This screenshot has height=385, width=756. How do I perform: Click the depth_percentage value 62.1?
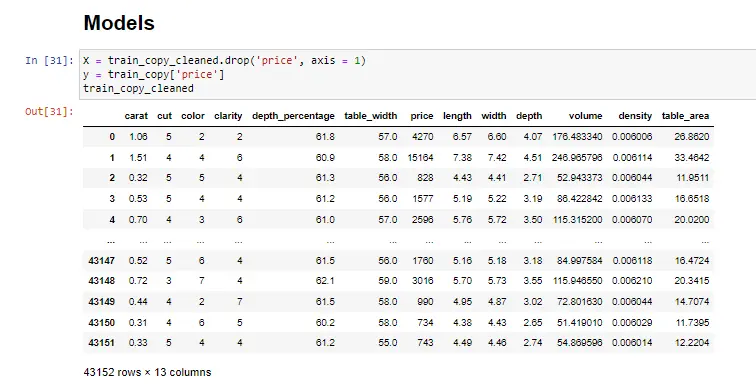[x=325, y=280]
